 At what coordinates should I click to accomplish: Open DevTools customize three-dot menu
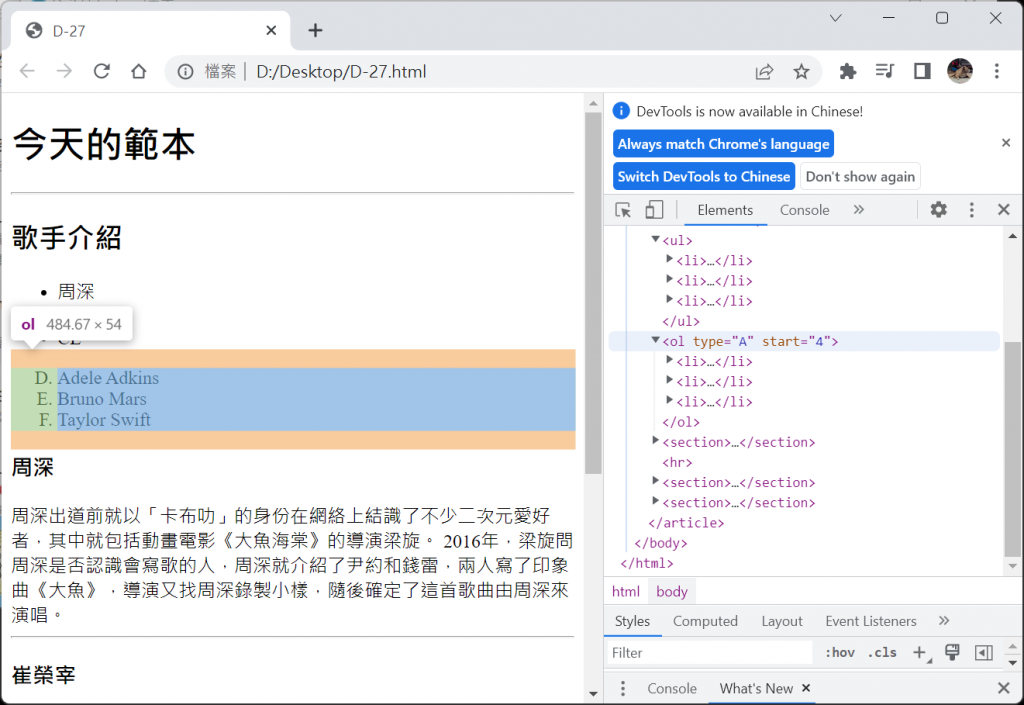(x=972, y=210)
